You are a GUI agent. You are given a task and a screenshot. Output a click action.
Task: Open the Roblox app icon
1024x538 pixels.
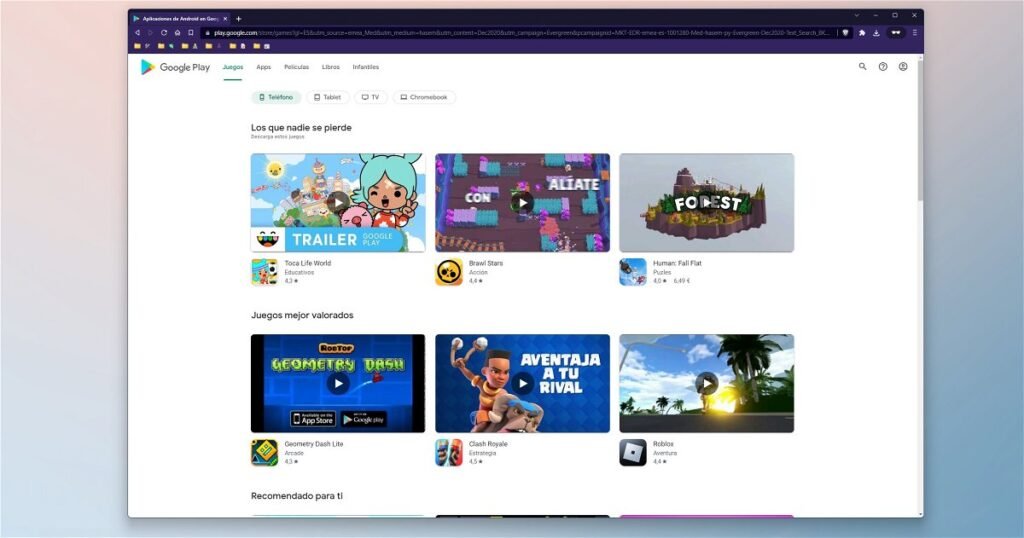tap(633, 452)
